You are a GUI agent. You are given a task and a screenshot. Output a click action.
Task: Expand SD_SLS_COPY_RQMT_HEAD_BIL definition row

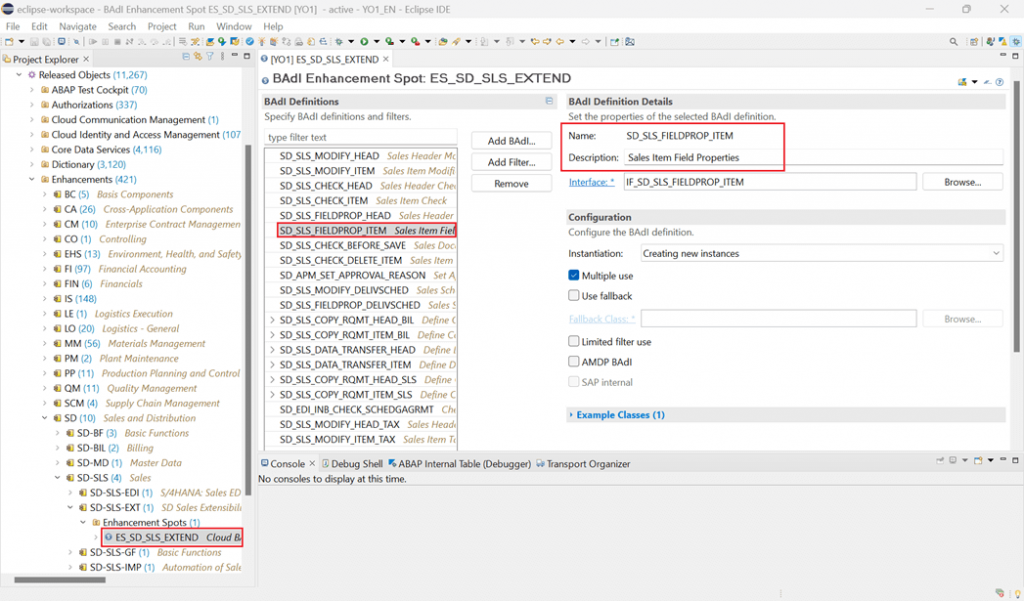[272, 320]
